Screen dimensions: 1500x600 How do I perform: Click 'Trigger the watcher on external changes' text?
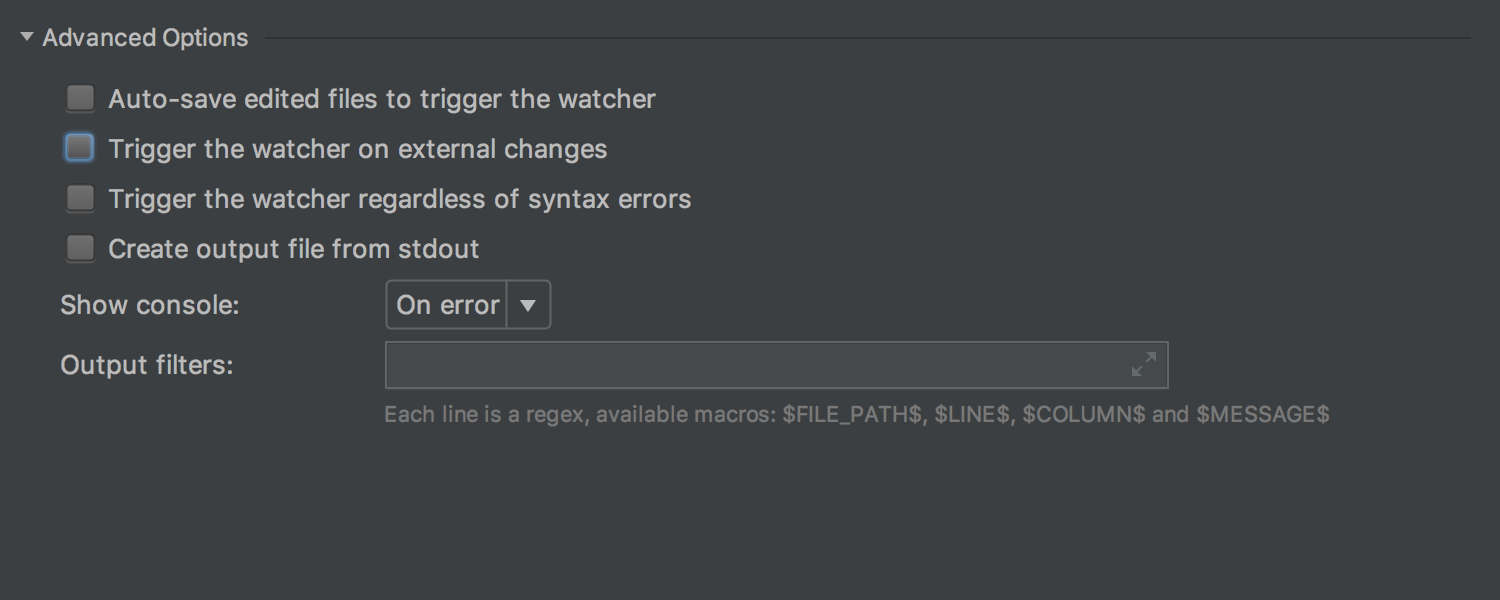point(358,149)
